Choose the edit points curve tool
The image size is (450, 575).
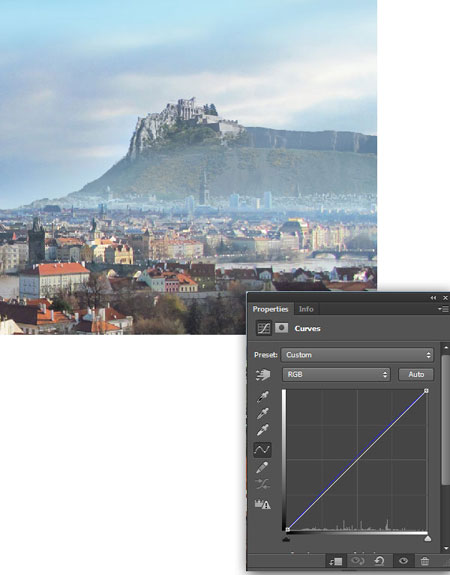pyautogui.click(x=262, y=450)
